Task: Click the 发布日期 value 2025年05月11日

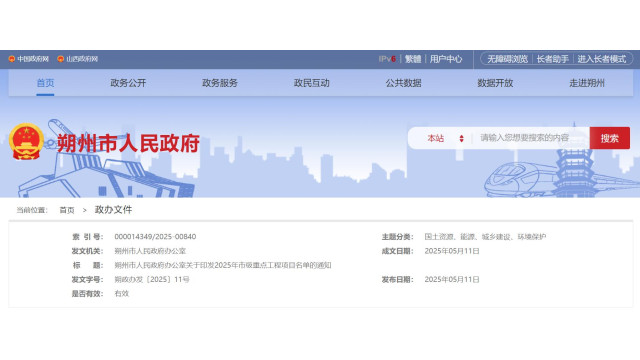Action: point(452,280)
